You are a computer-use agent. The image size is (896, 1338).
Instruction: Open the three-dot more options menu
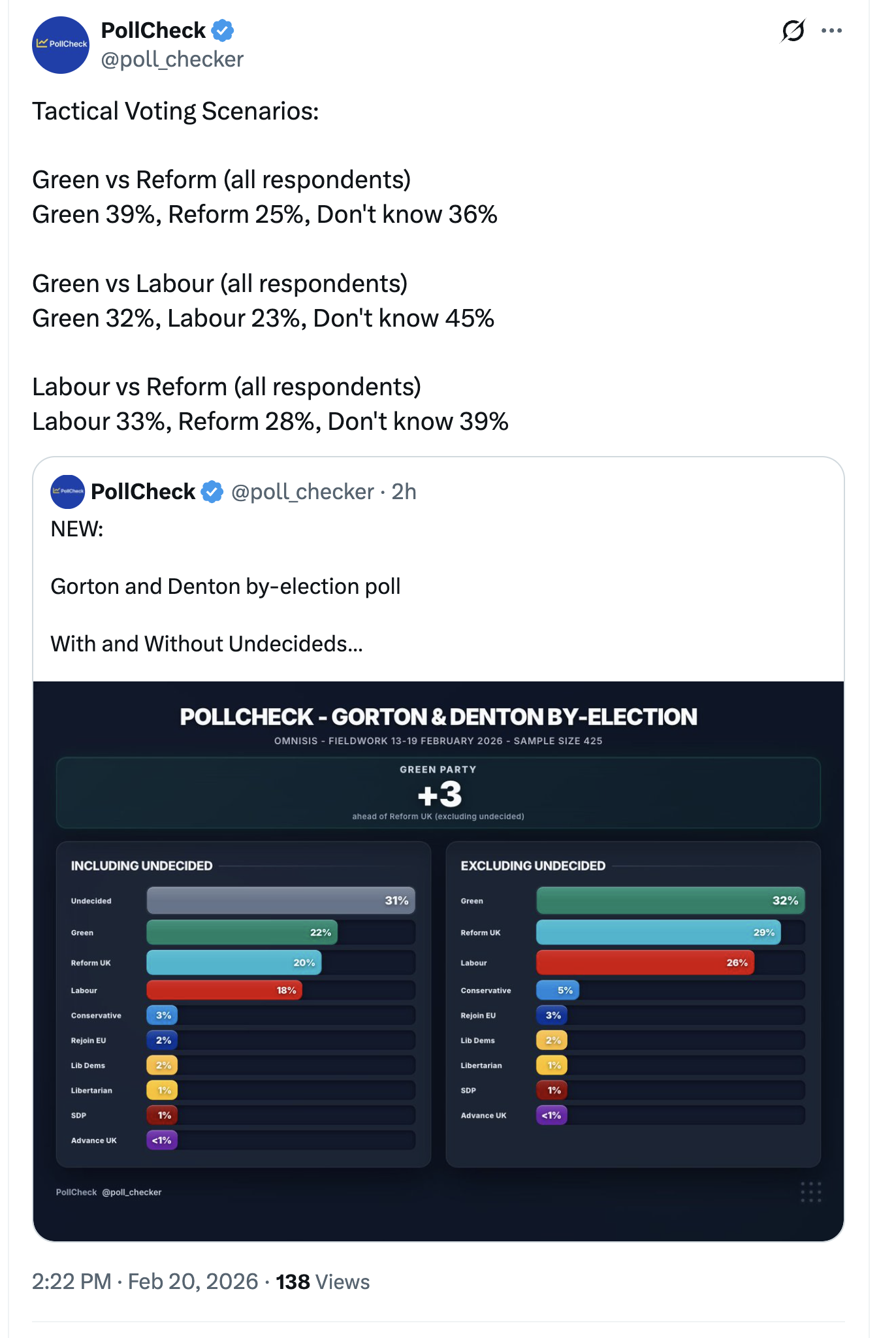click(831, 31)
